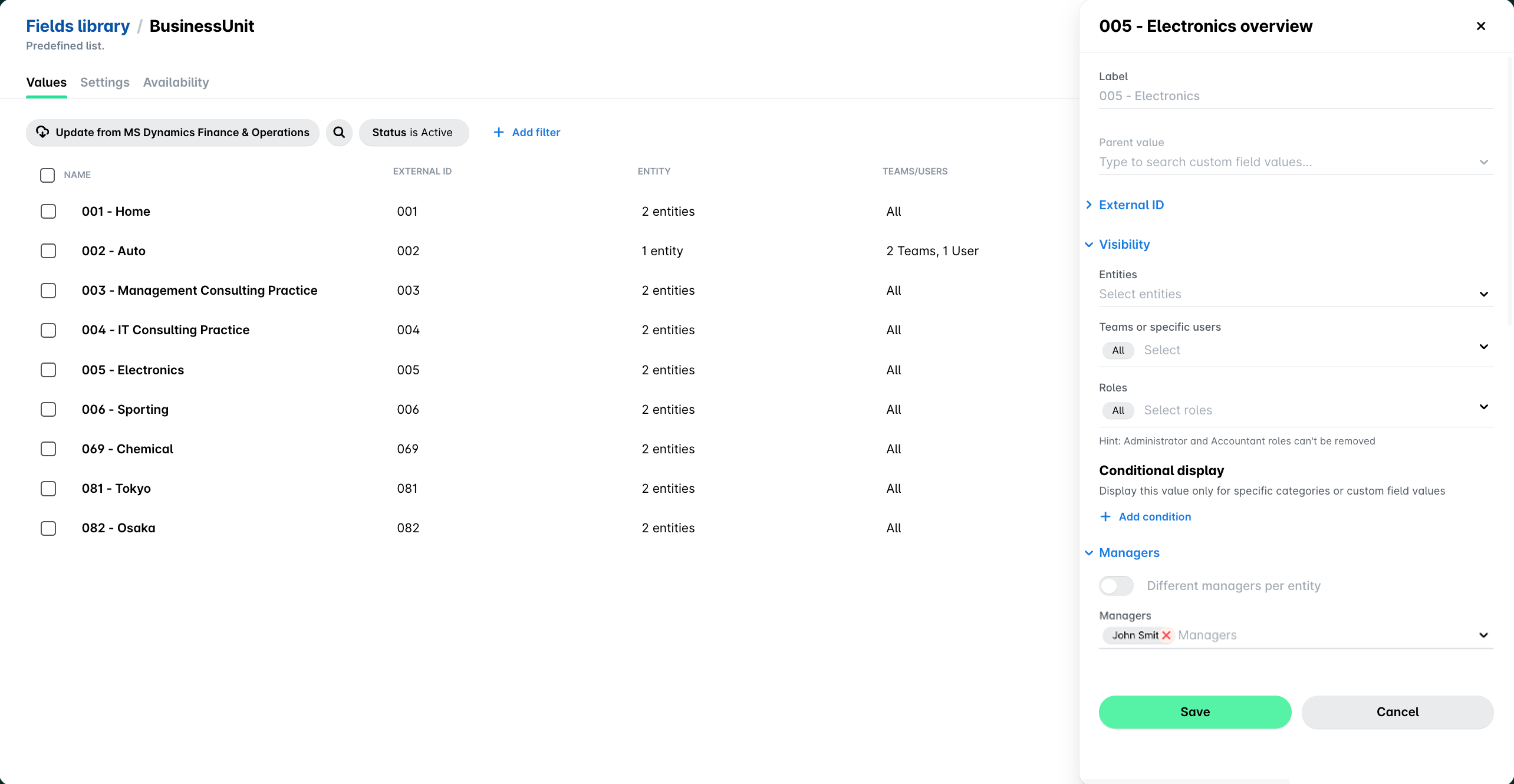Tick the 005 - Electronics row checkbox
This screenshot has width=1514, height=784.
pyautogui.click(x=48, y=370)
